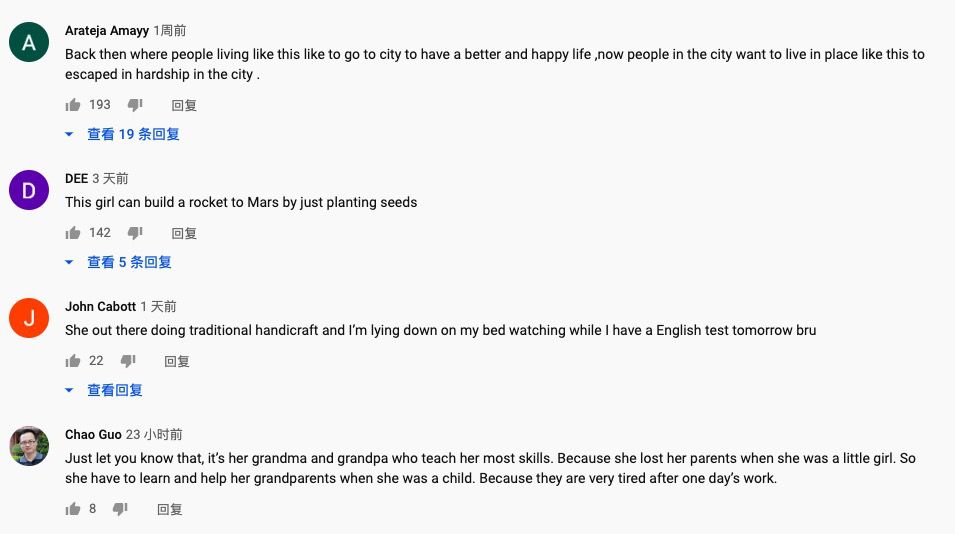Like Chao Guo's comment

[x=73, y=509]
